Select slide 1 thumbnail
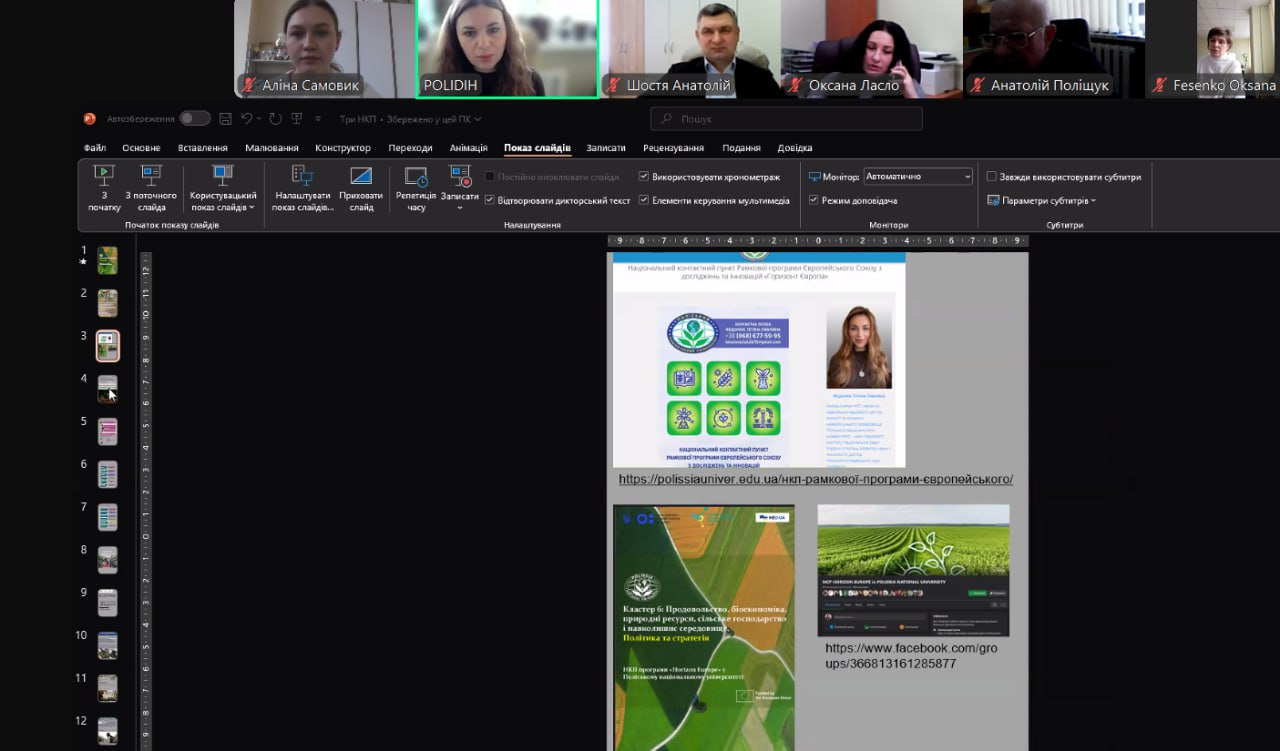The image size is (1280, 751). (107, 261)
